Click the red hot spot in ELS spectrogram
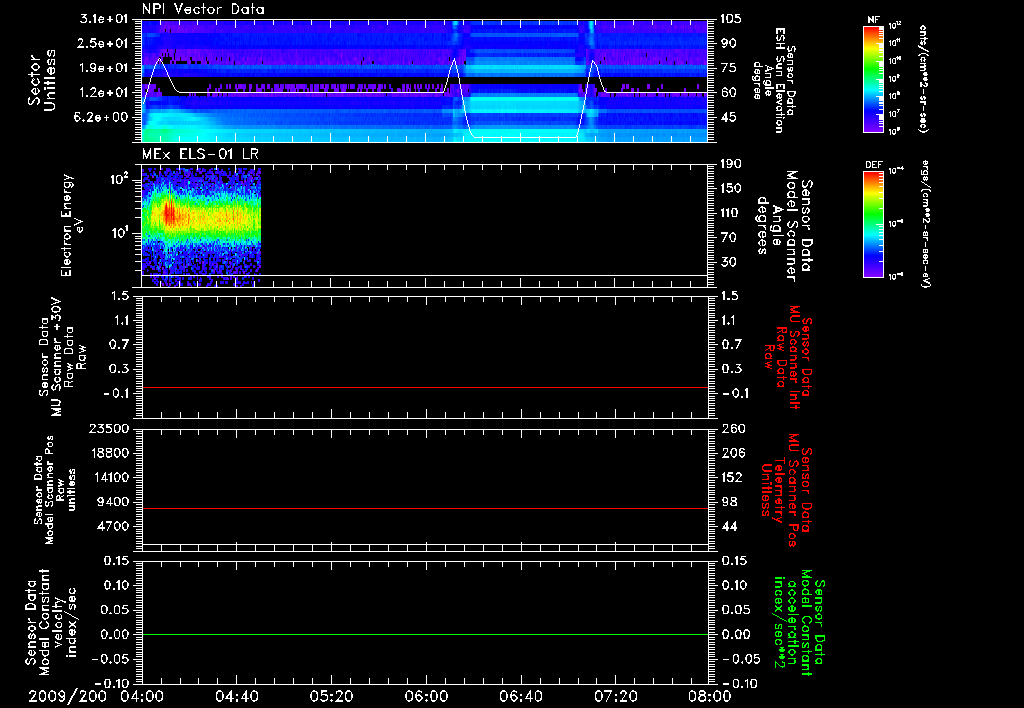 170,214
